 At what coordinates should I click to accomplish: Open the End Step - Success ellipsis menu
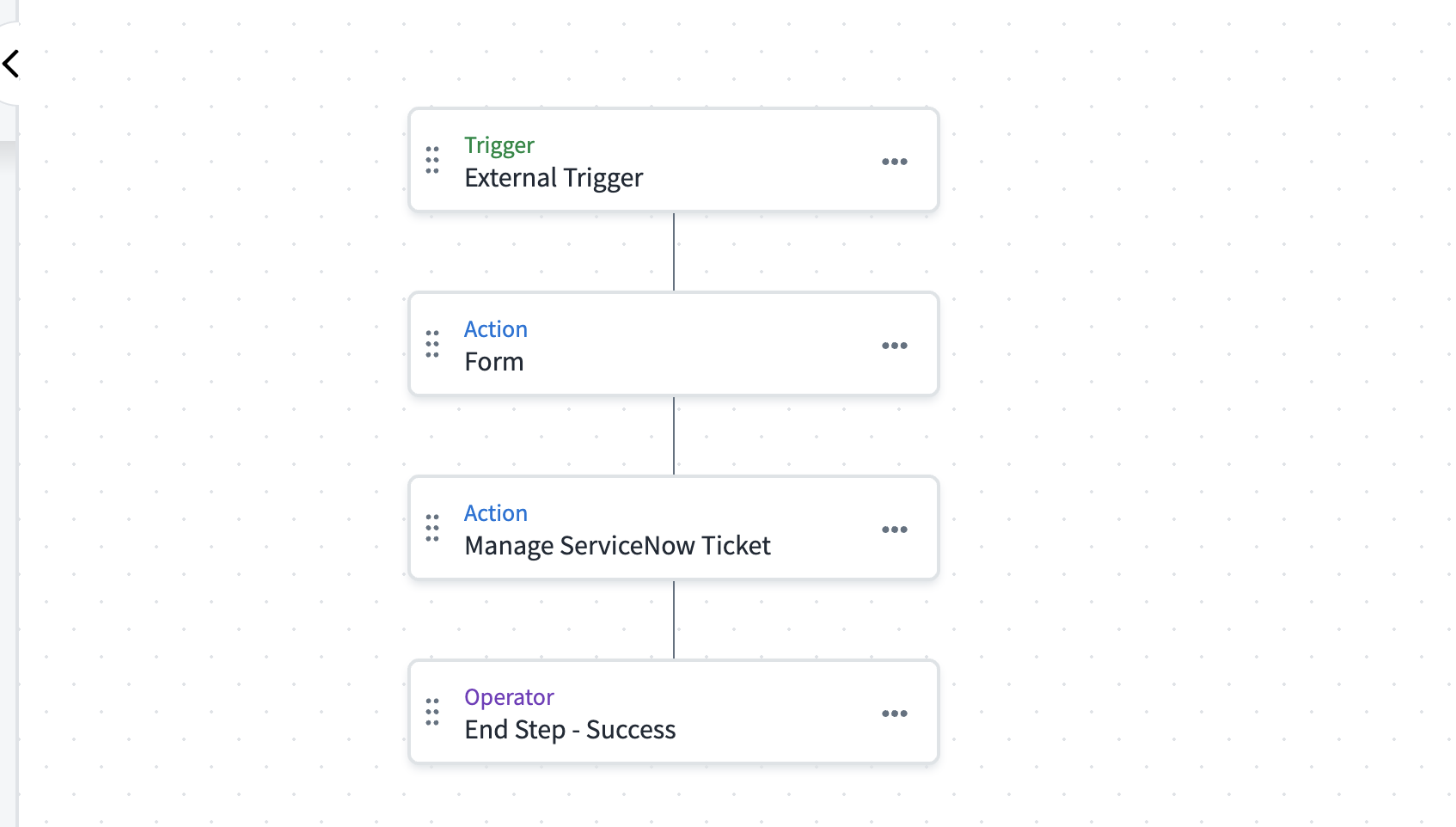894,714
